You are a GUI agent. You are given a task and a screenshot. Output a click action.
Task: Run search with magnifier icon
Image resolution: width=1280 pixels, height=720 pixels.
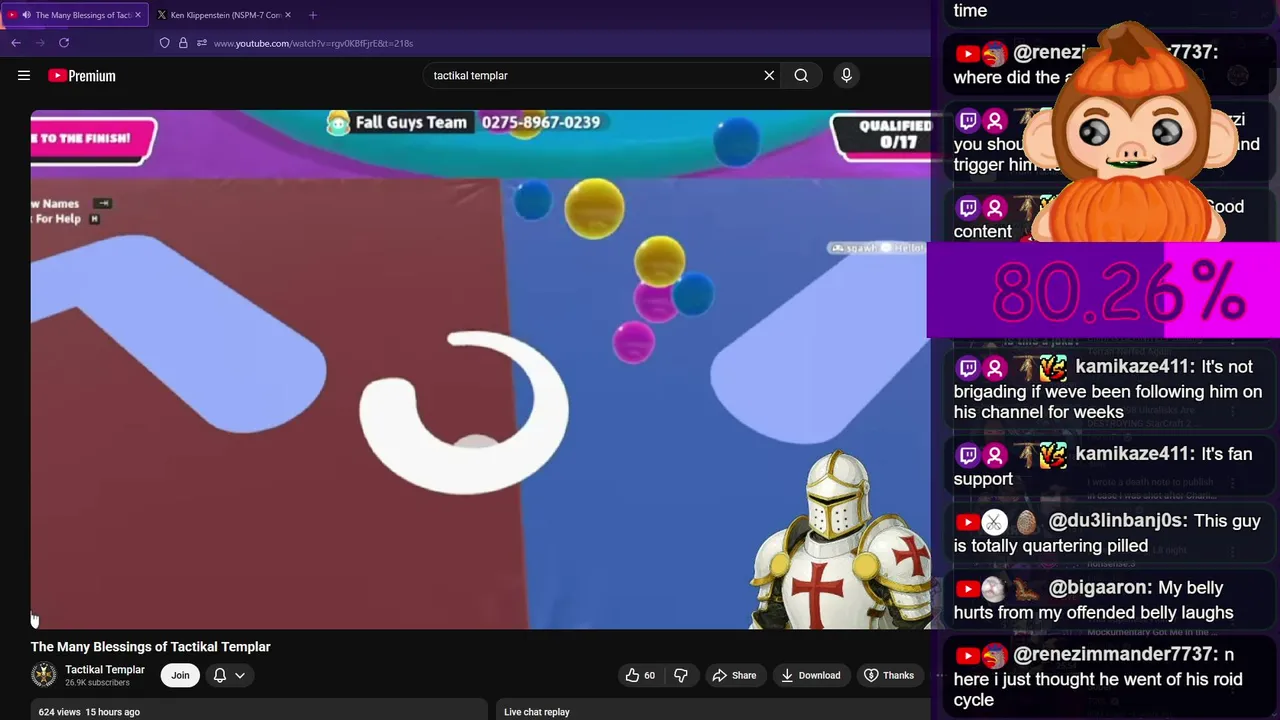pos(801,75)
